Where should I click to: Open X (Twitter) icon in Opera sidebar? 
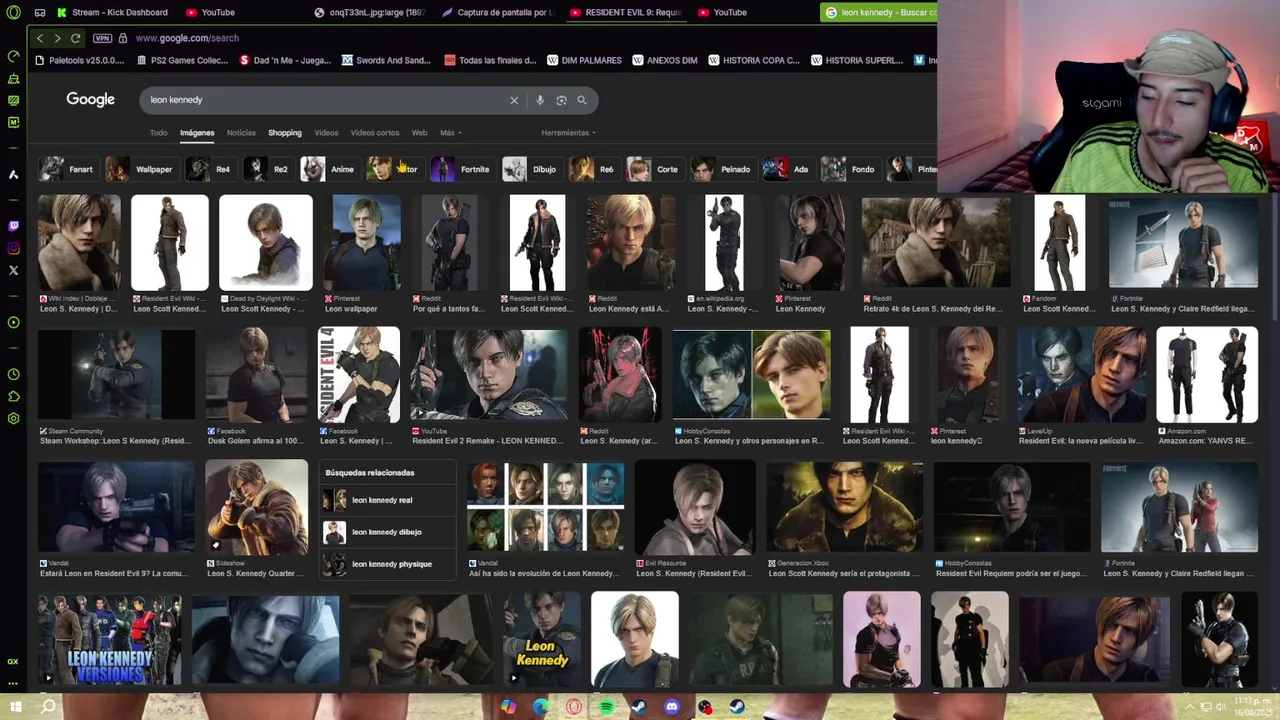click(13, 270)
